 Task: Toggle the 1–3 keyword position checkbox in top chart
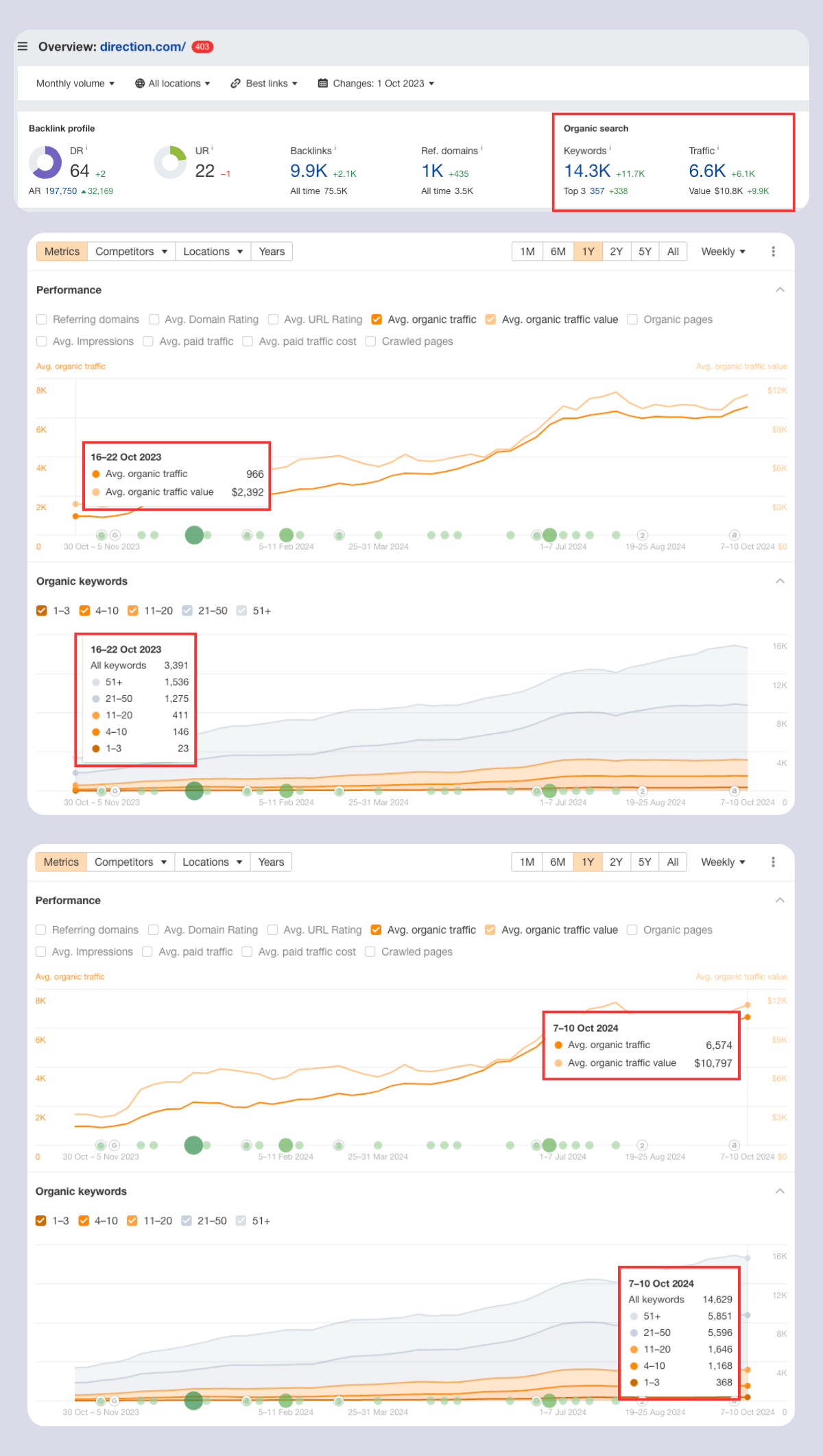pos(42,611)
